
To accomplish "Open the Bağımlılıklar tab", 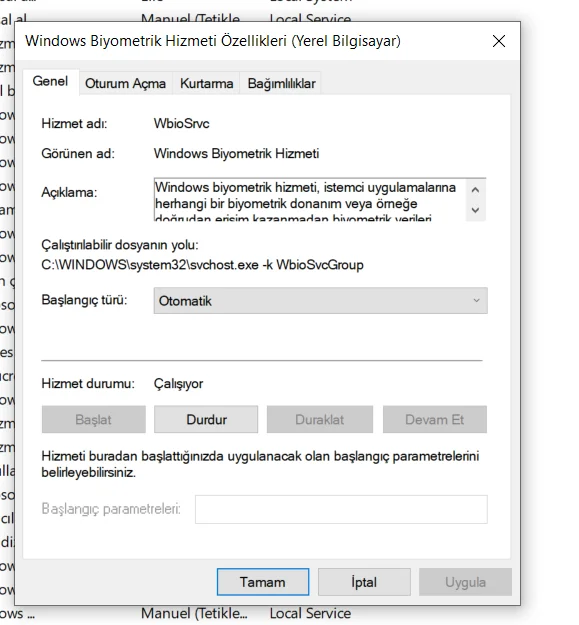I will (x=281, y=84).
